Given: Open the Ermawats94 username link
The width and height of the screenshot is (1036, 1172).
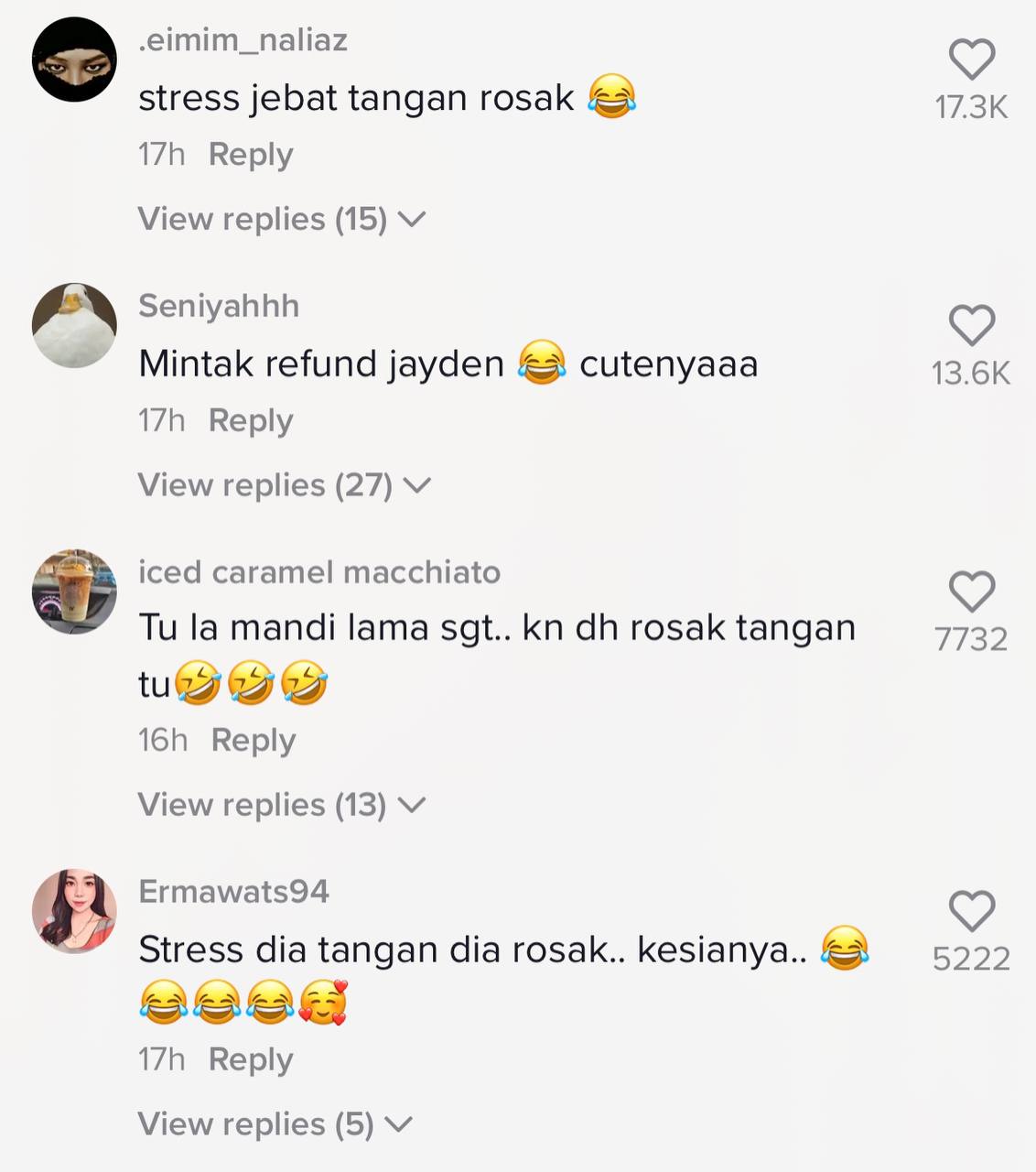Looking at the screenshot, I should pyautogui.click(x=233, y=892).
